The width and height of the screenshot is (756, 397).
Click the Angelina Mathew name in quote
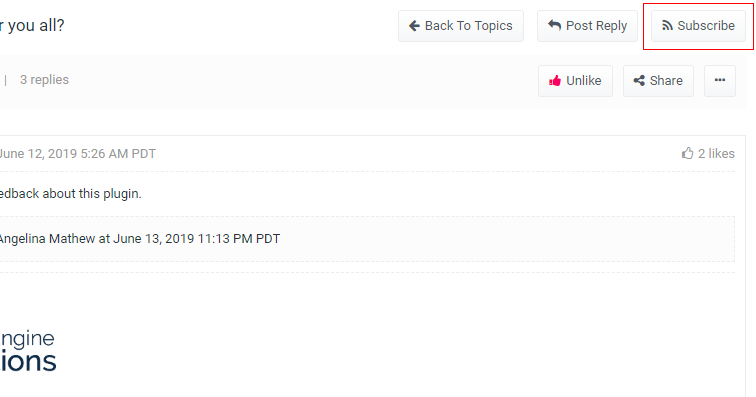tap(47, 239)
